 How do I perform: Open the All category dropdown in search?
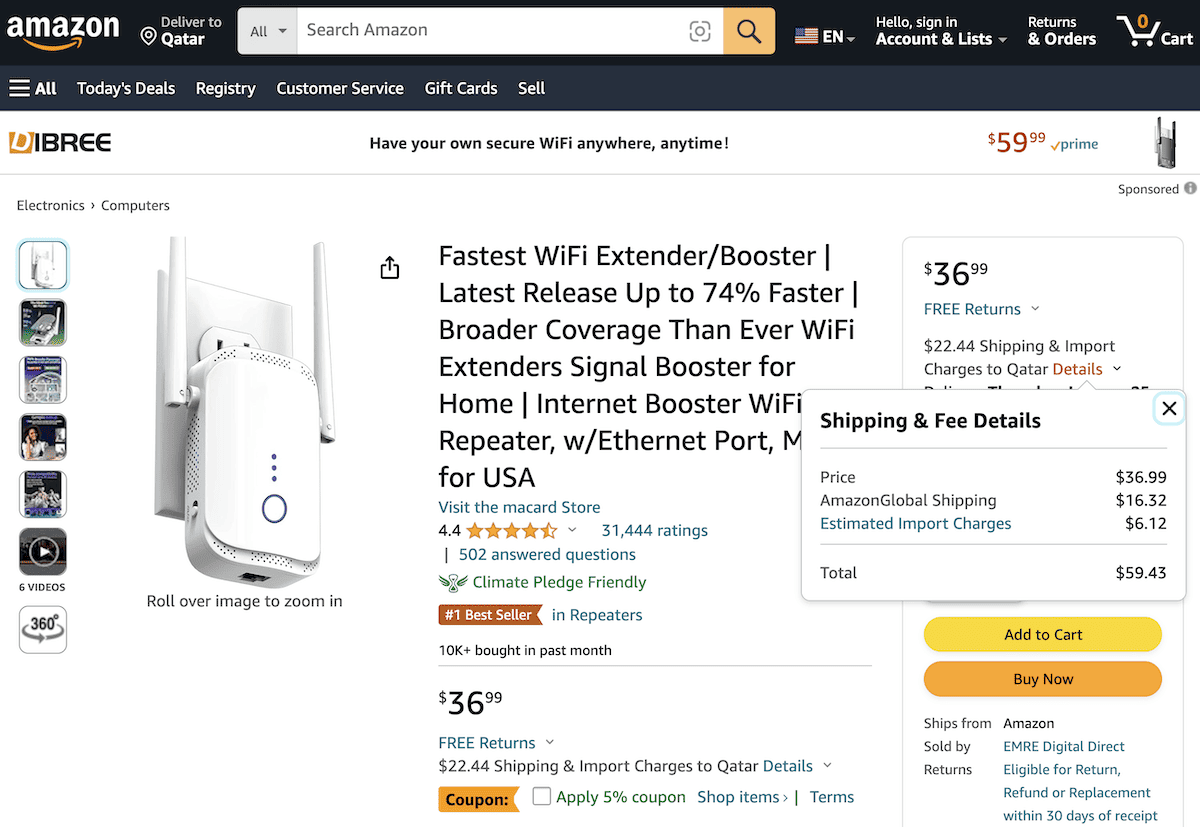point(267,31)
